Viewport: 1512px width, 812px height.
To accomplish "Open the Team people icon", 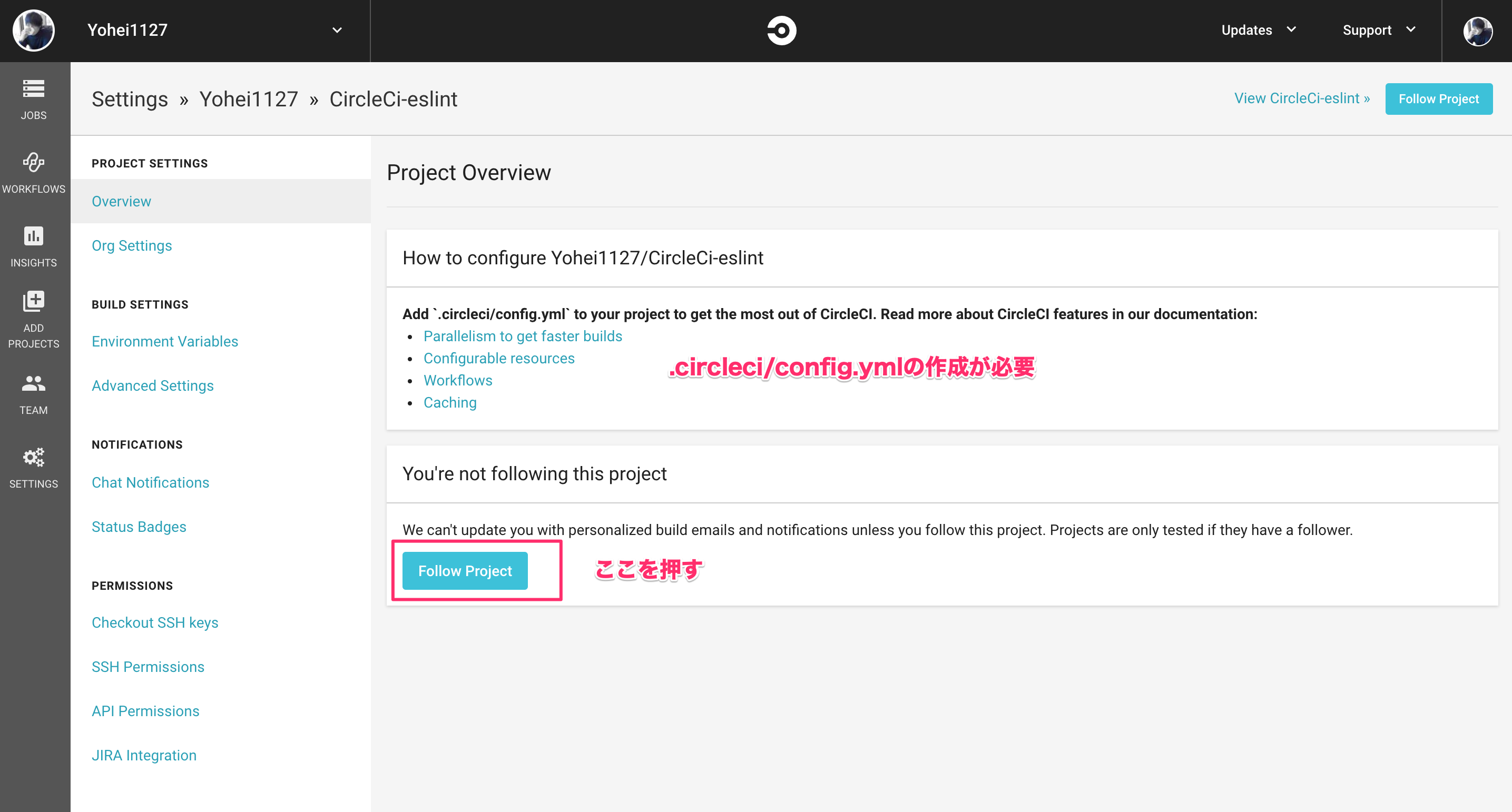I will [34, 384].
